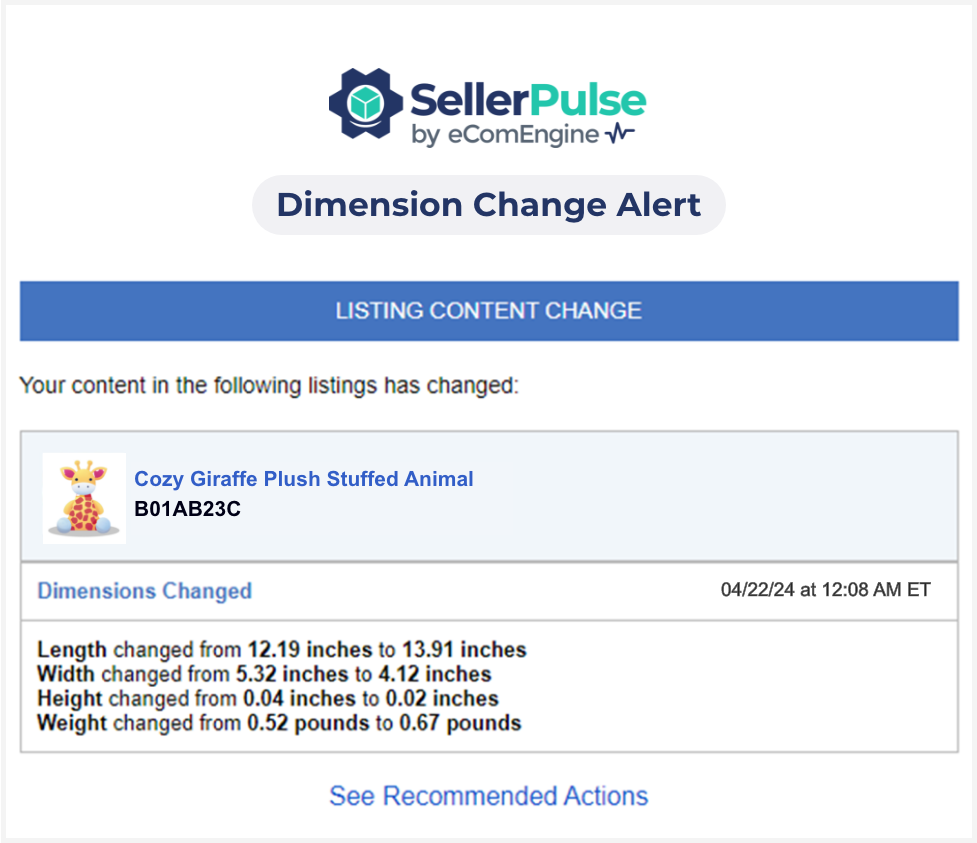
Task: Click the bold Length label
Action: pyautogui.click(x=72, y=650)
